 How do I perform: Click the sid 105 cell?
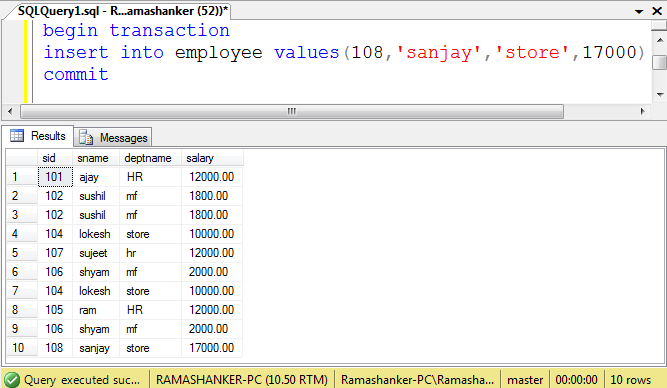(x=55, y=310)
